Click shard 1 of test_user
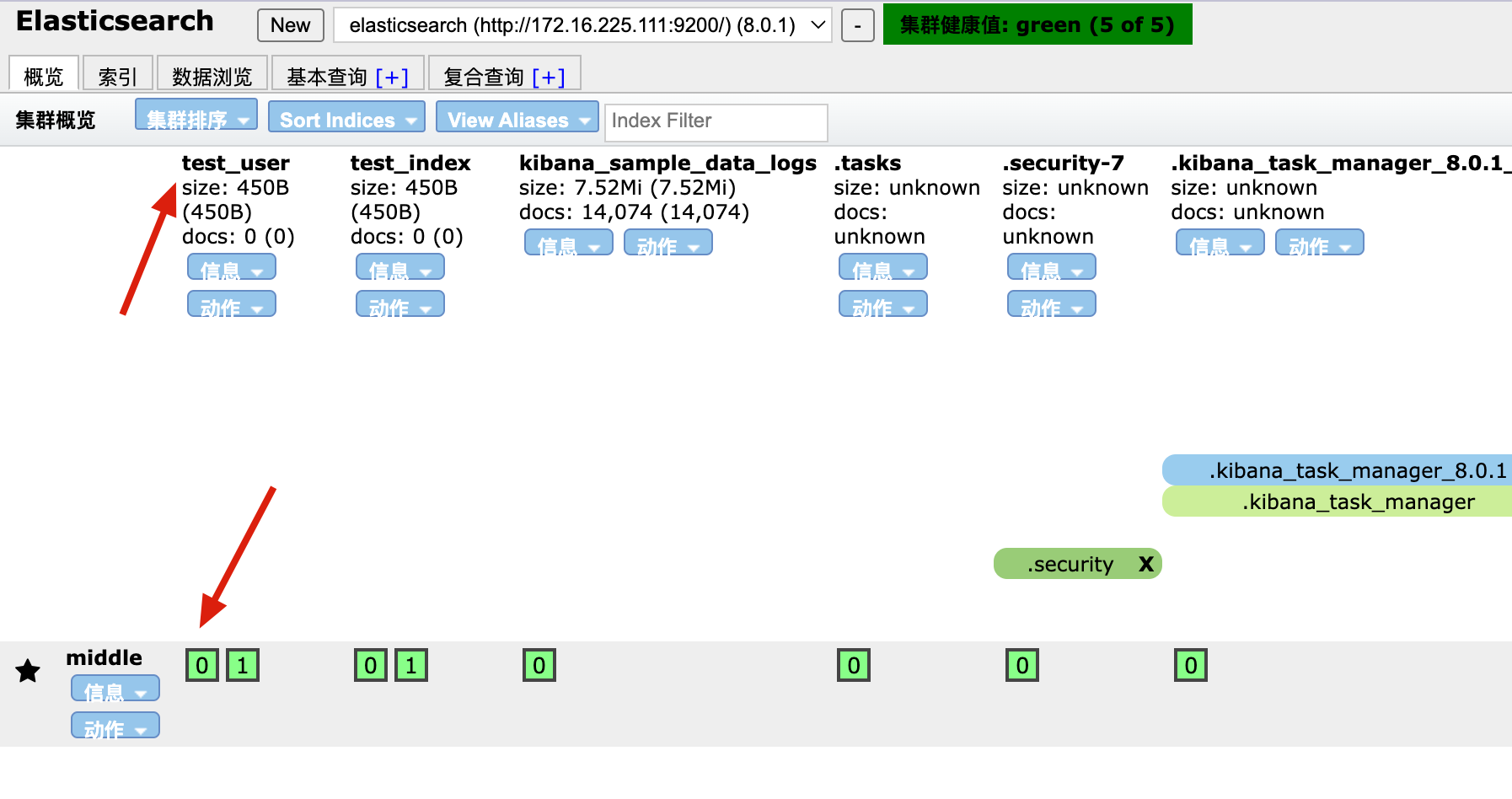This screenshot has width=1512, height=799. pos(243,666)
